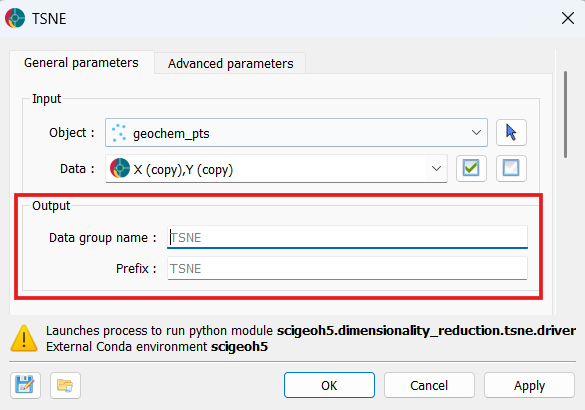Click the Cancel button

(x=429, y=385)
